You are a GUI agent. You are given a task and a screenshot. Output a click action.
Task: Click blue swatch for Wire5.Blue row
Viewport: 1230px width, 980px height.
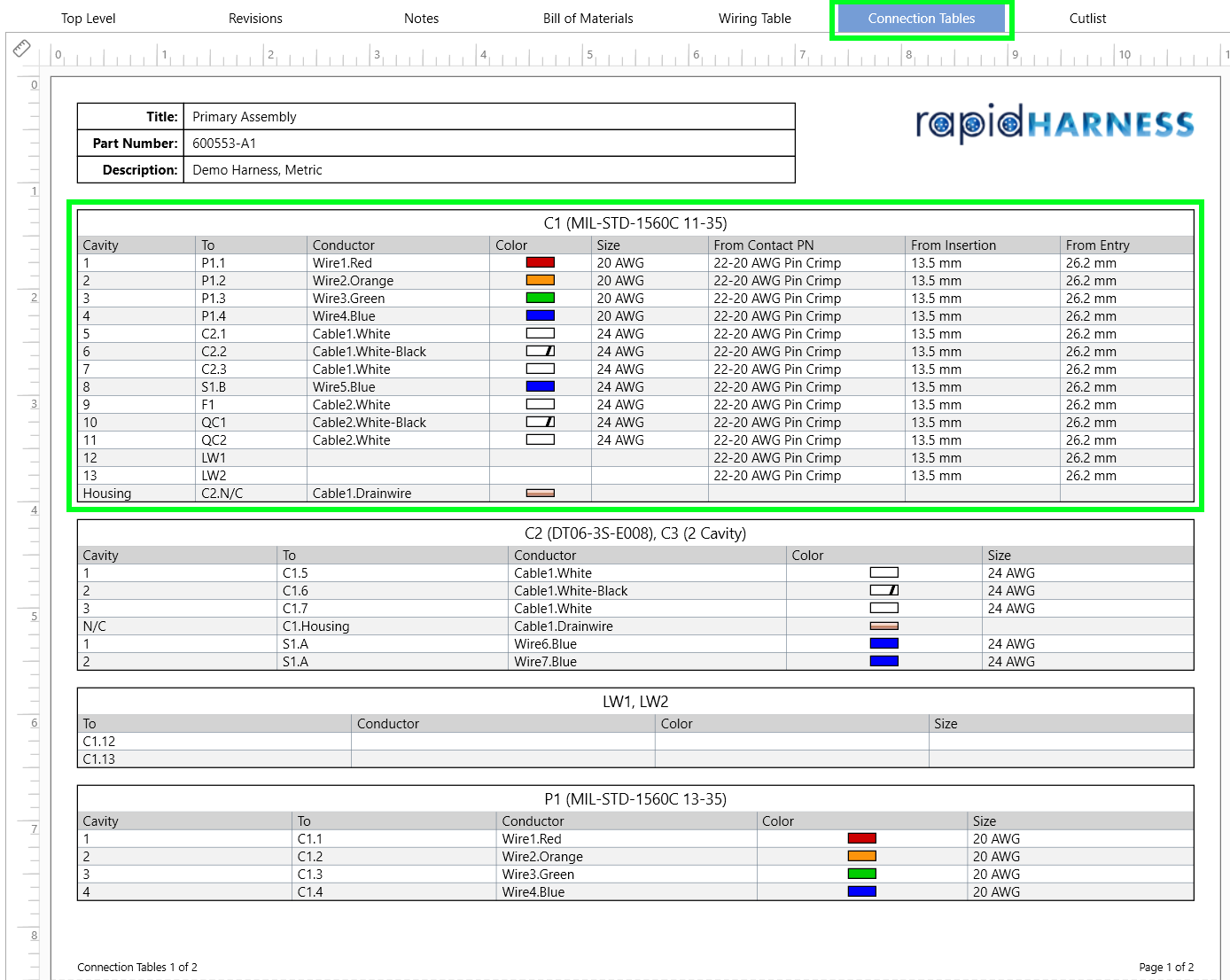(541, 386)
